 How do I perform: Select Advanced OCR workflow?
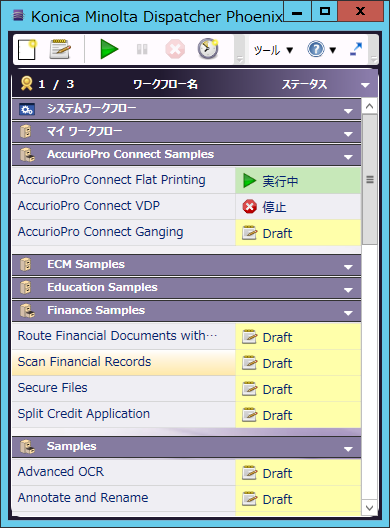point(124,472)
